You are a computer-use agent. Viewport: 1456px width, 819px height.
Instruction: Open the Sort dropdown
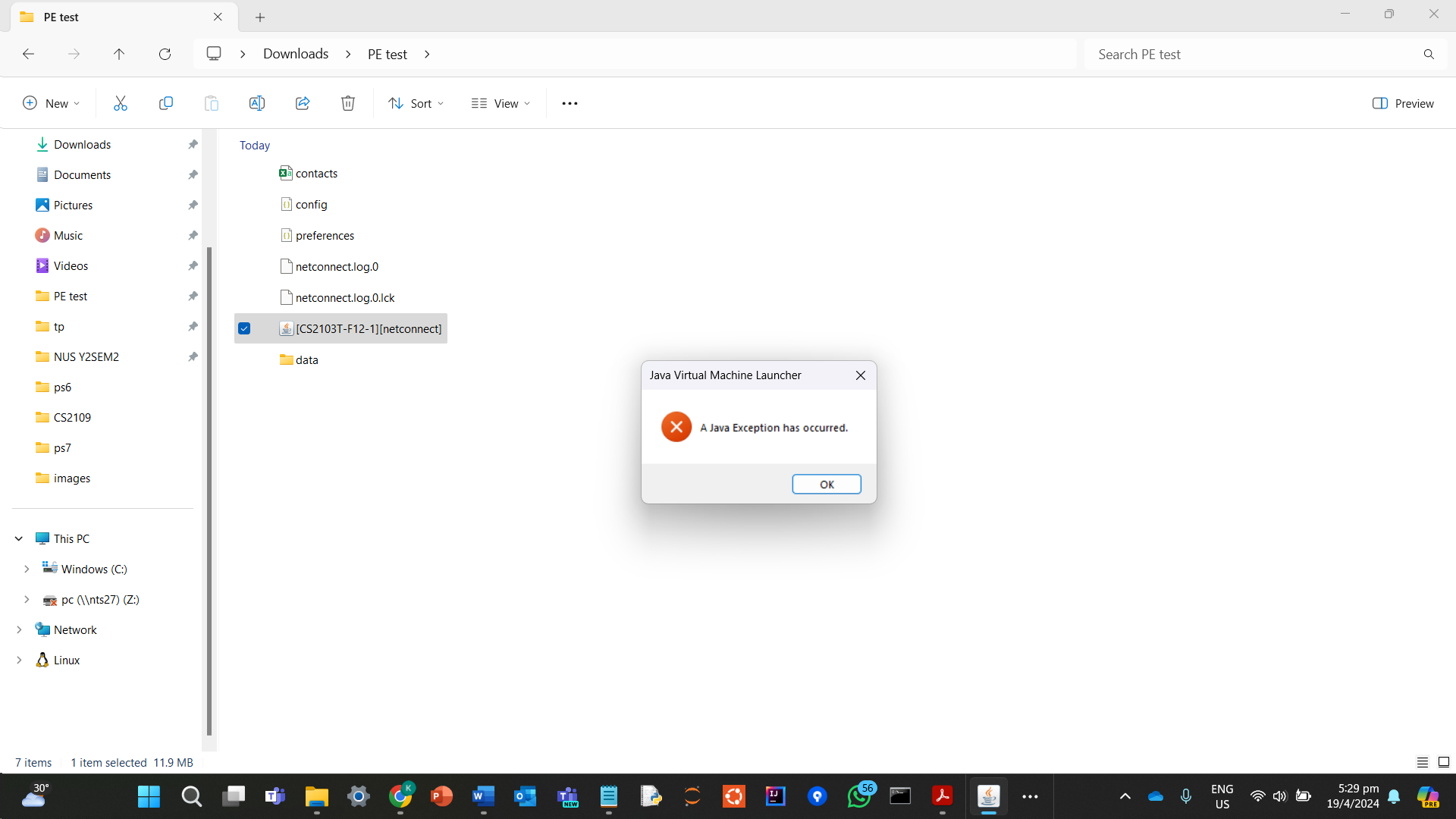click(416, 103)
